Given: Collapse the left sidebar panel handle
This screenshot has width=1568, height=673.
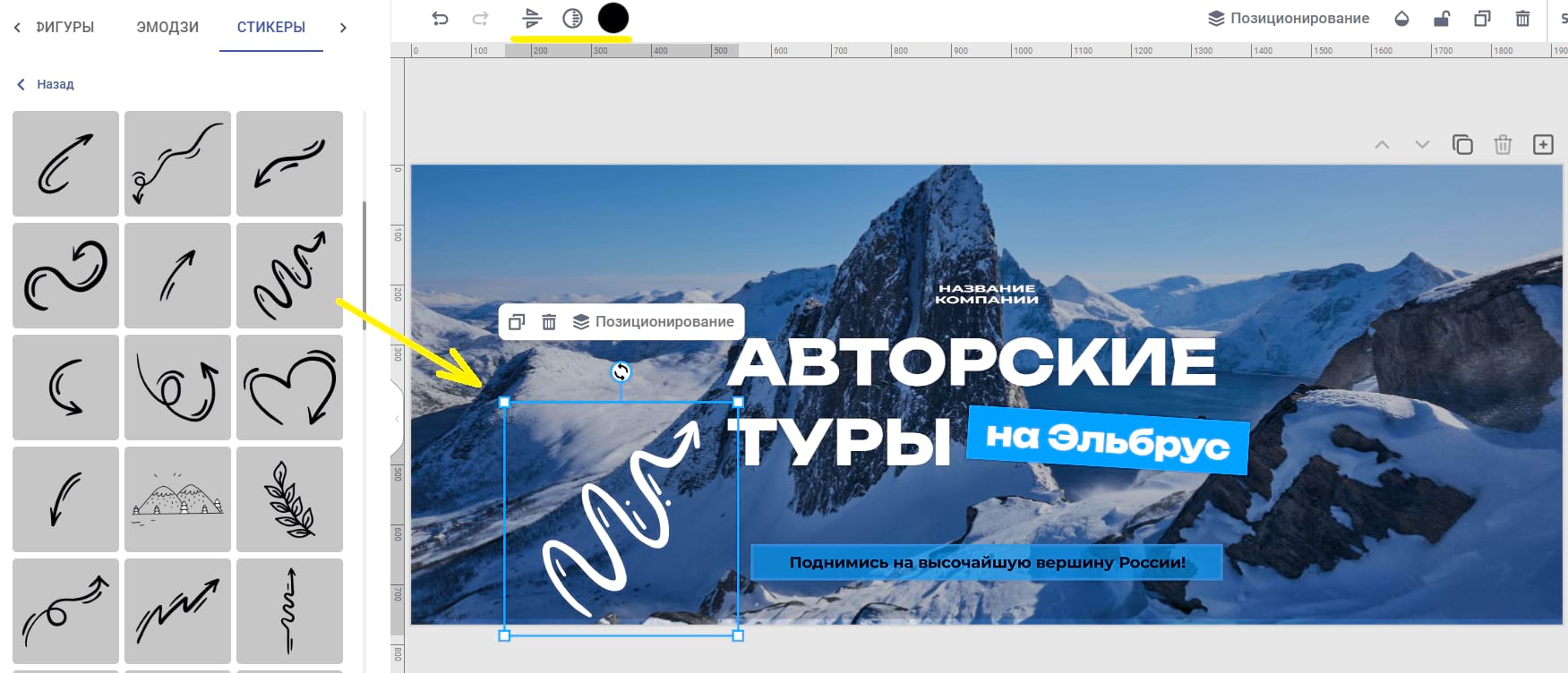Looking at the screenshot, I should (x=397, y=419).
